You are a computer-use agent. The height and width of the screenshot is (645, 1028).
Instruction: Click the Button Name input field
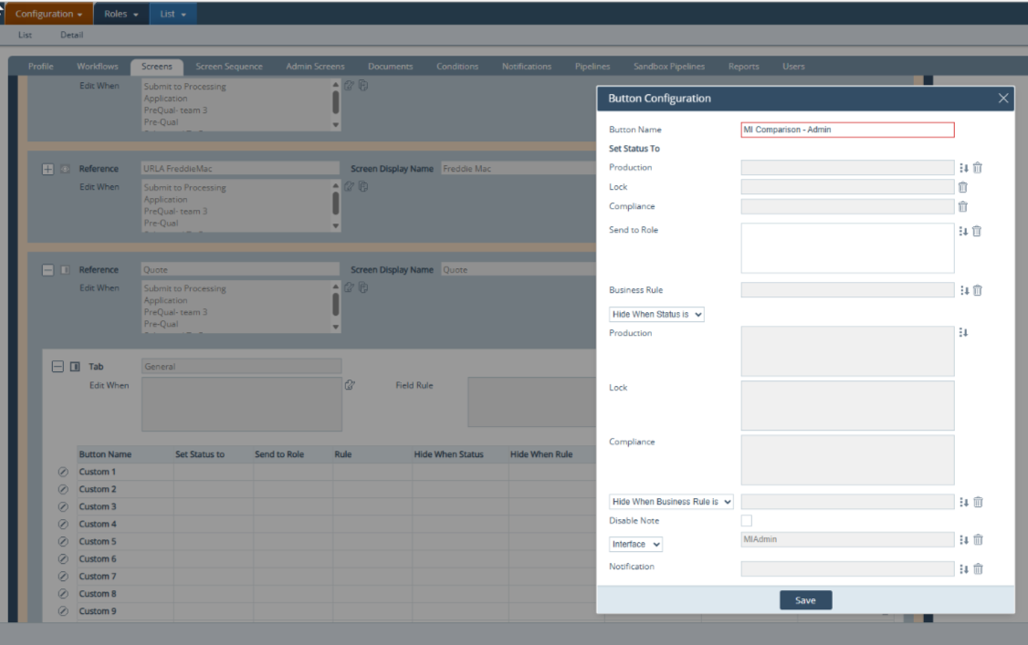click(847, 130)
